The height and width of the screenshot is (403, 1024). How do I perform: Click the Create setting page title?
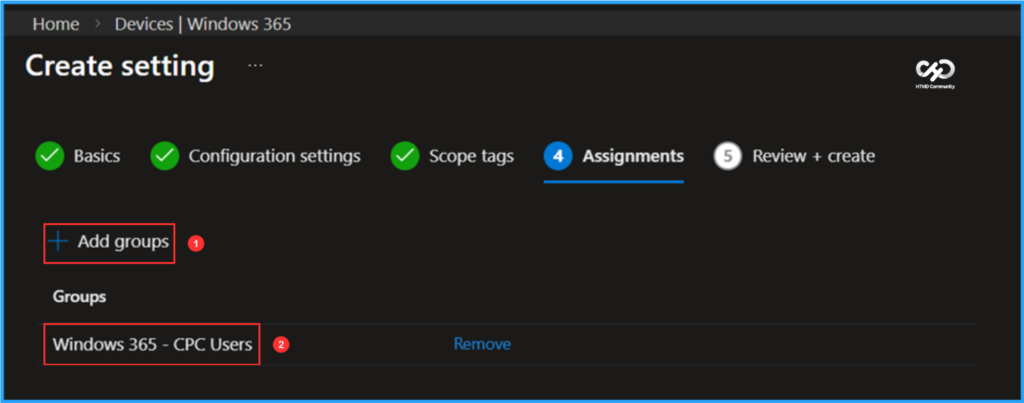click(120, 66)
